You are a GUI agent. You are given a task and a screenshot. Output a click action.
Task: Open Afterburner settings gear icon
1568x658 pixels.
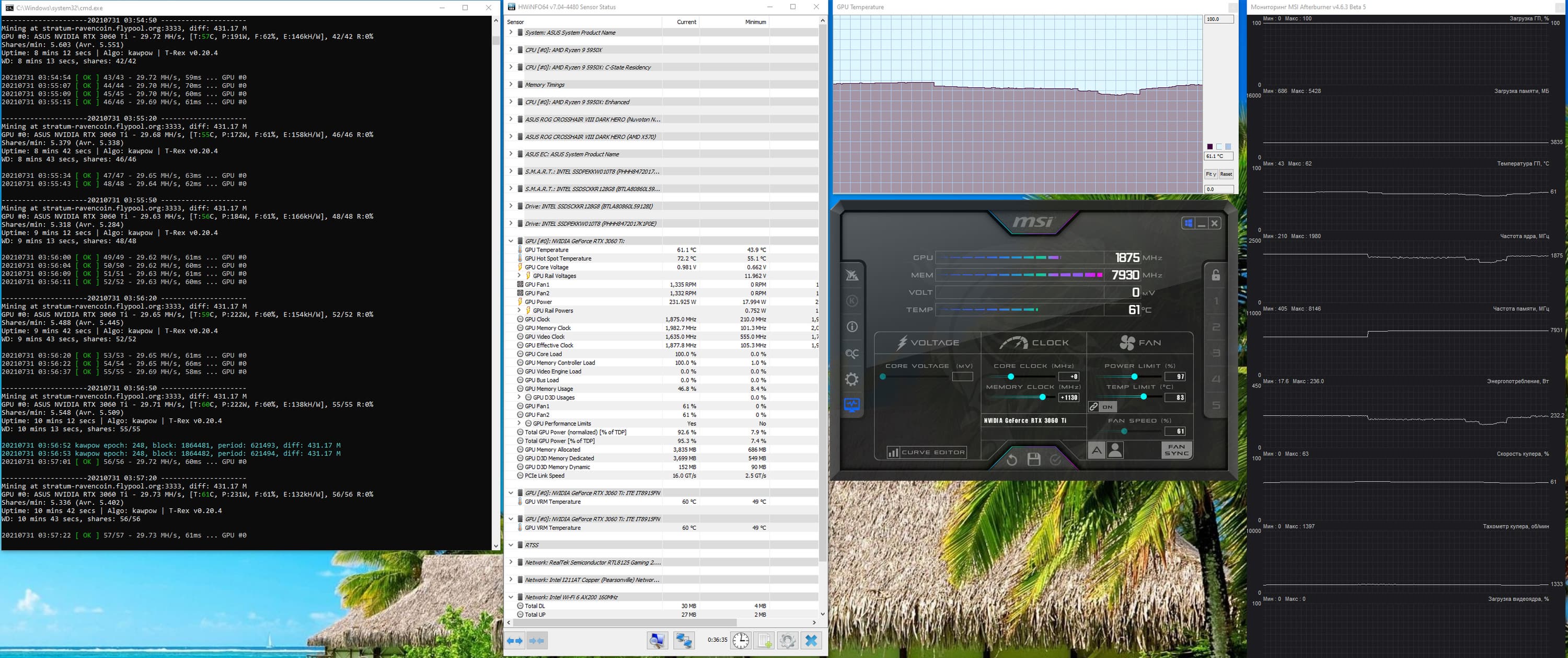(851, 380)
